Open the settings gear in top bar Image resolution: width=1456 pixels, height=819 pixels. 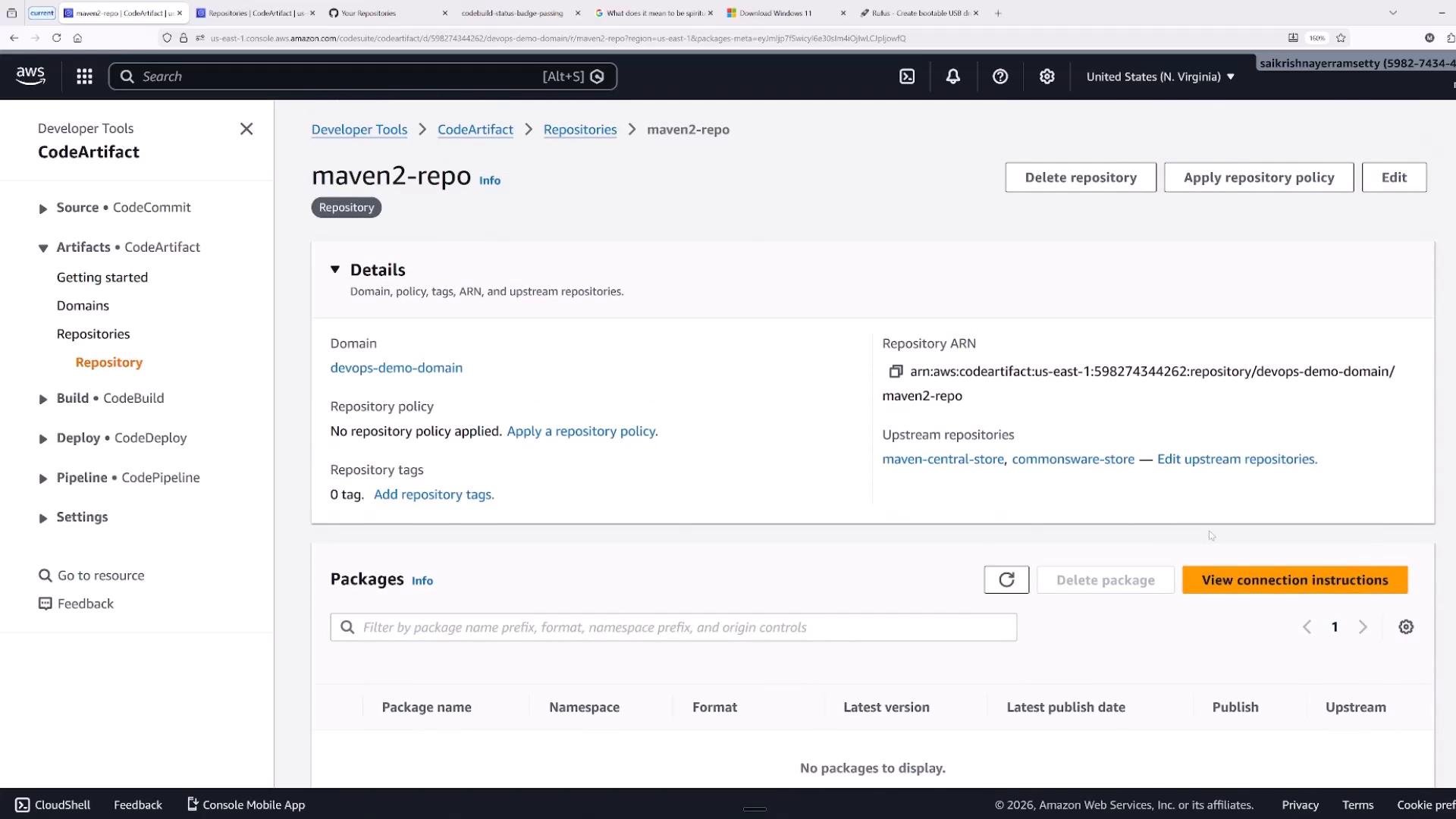(1047, 77)
